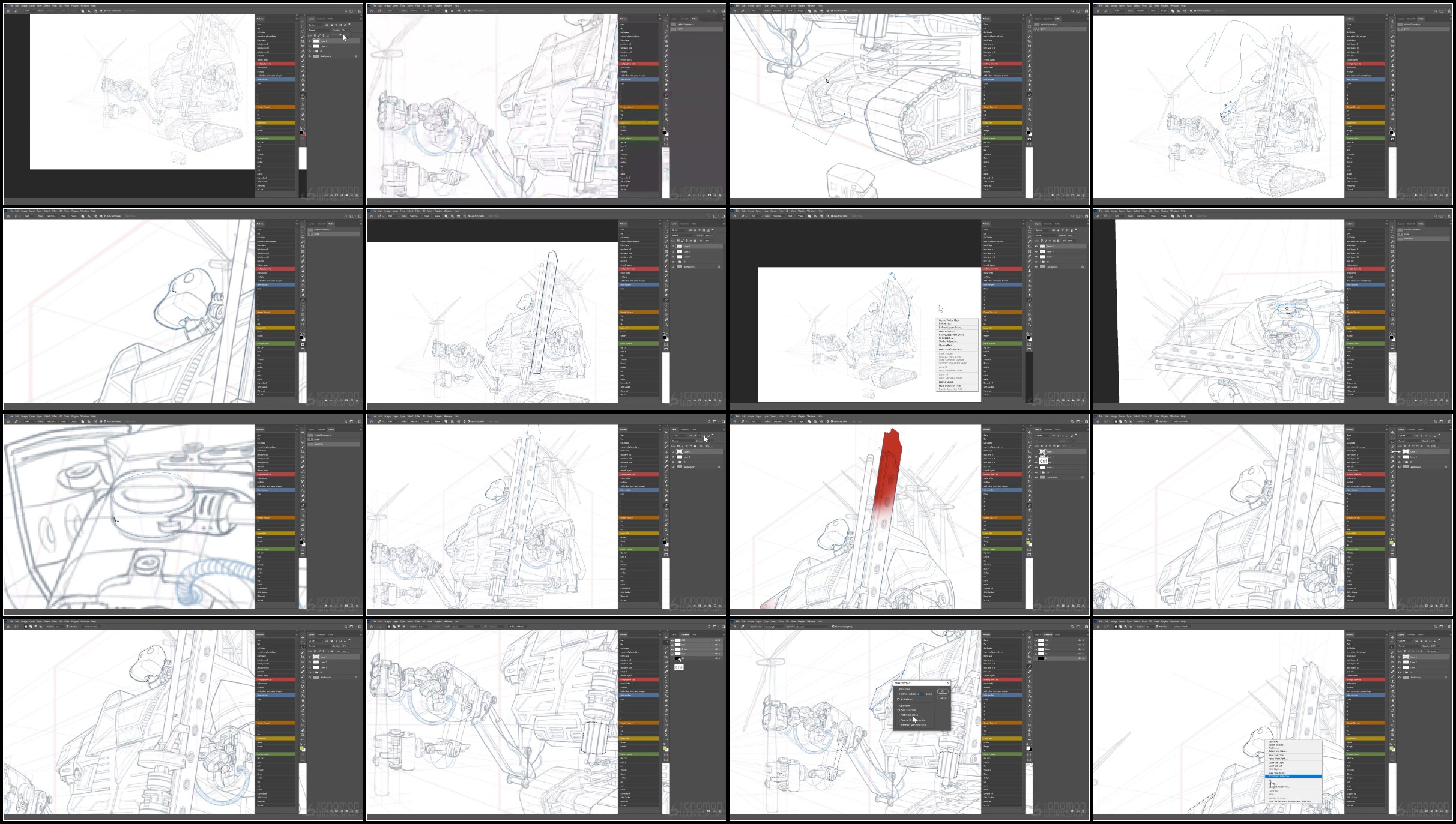
Task: Choose the New Selection radio option
Action: pyautogui.click(x=899, y=710)
